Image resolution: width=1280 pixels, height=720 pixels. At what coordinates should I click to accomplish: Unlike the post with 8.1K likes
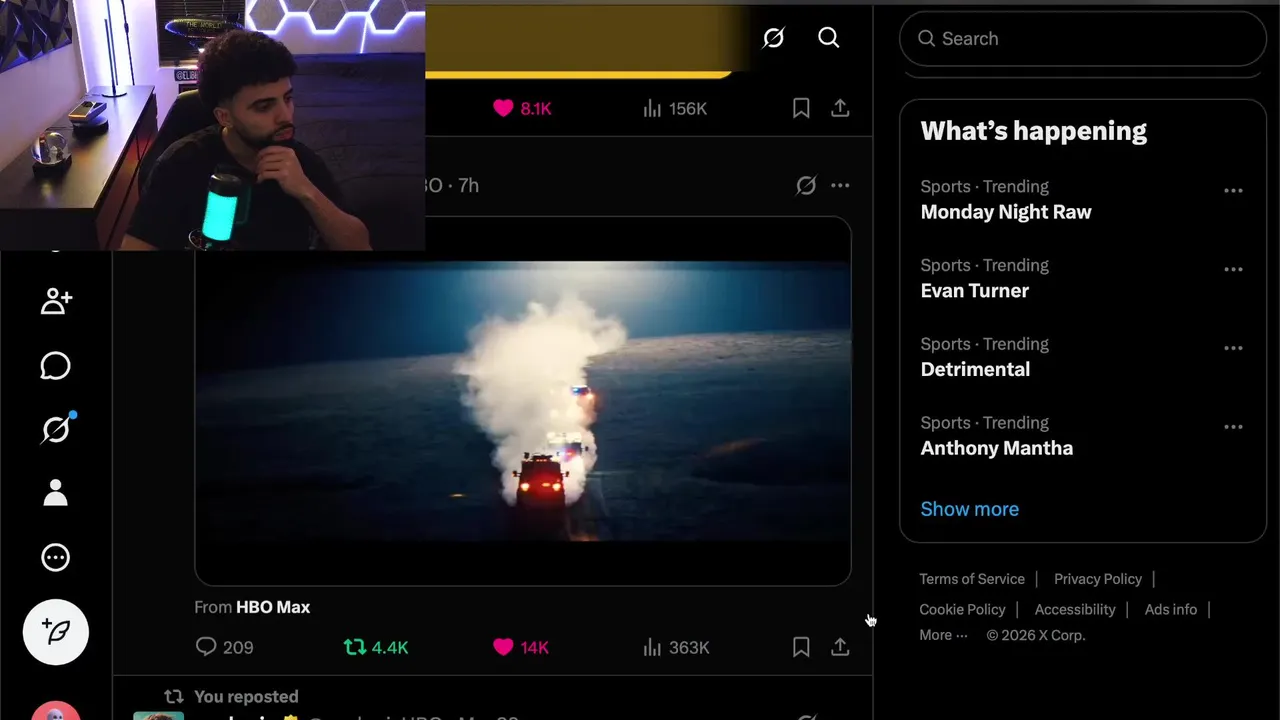pos(522,108)
